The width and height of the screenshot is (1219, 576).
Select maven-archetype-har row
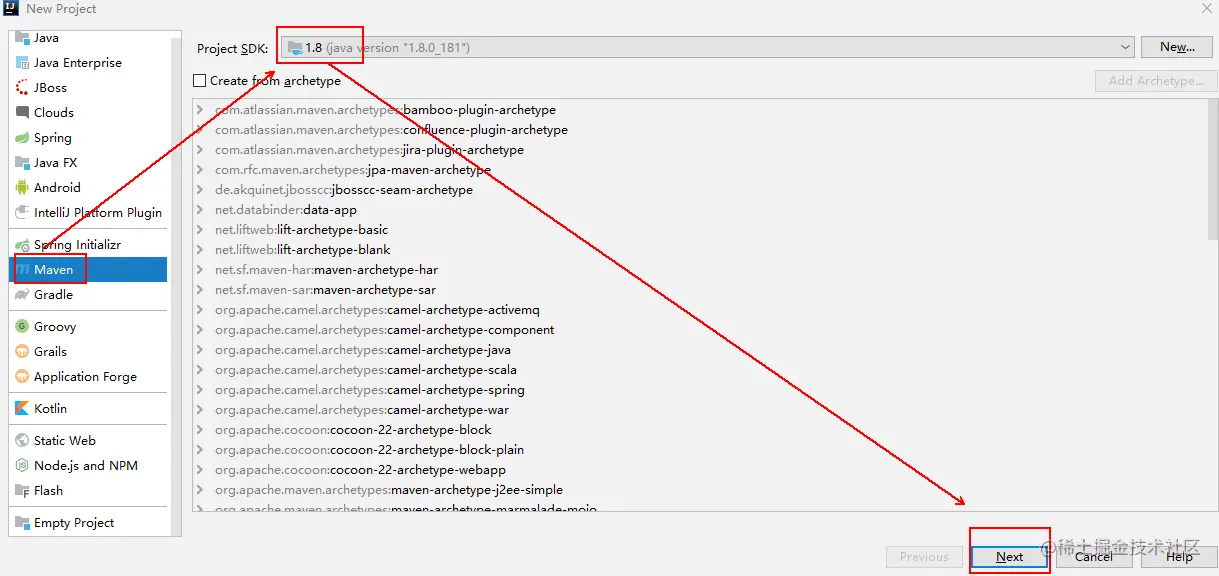(700, 270)
